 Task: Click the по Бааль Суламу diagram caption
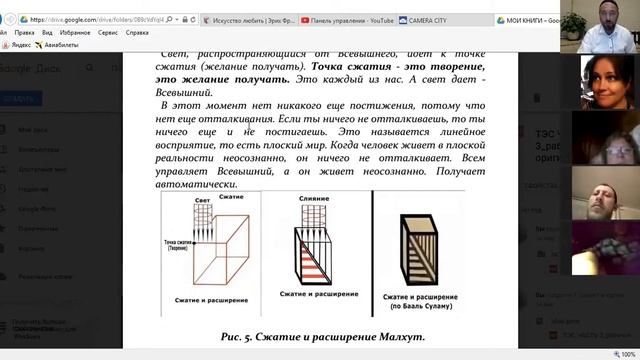click(421, 306)
